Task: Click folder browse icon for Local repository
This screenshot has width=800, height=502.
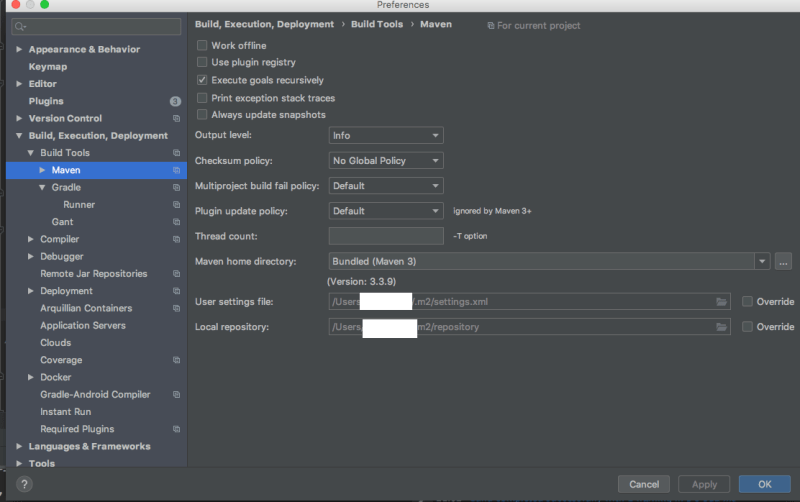Action: (721, 327)
